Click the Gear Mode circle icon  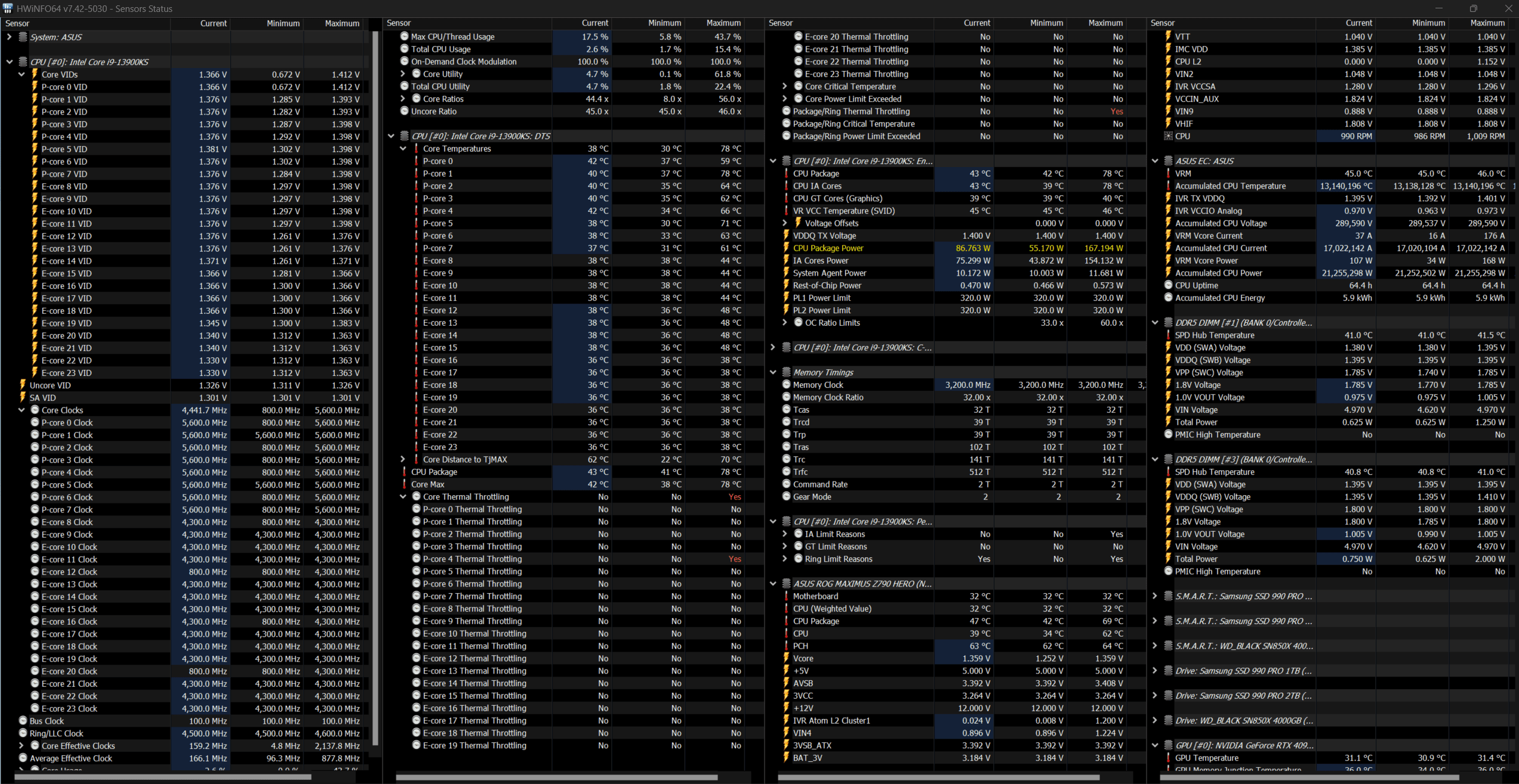[x=786, y=497]
